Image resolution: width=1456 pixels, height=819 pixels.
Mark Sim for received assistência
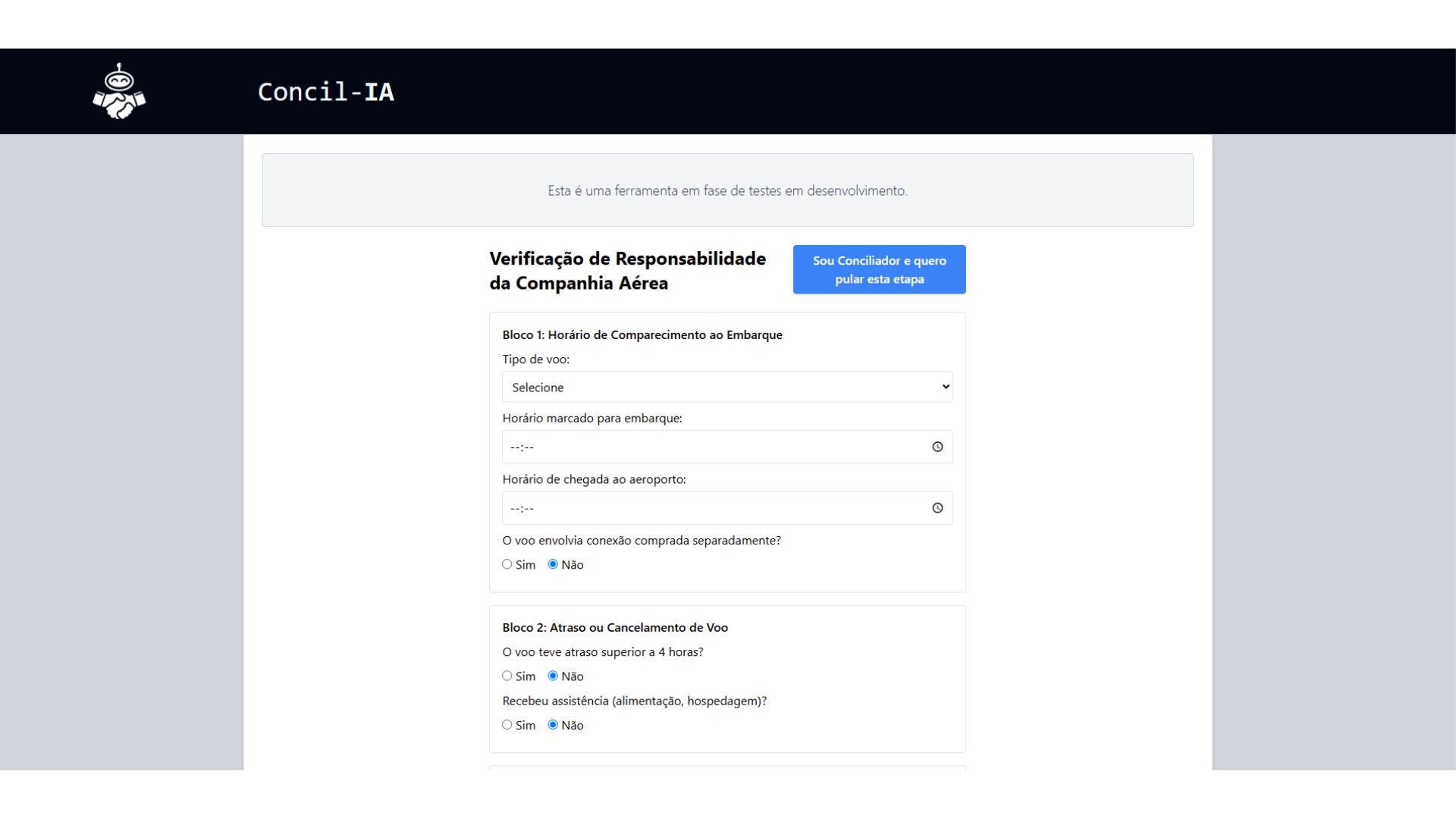tap(507, 725)
